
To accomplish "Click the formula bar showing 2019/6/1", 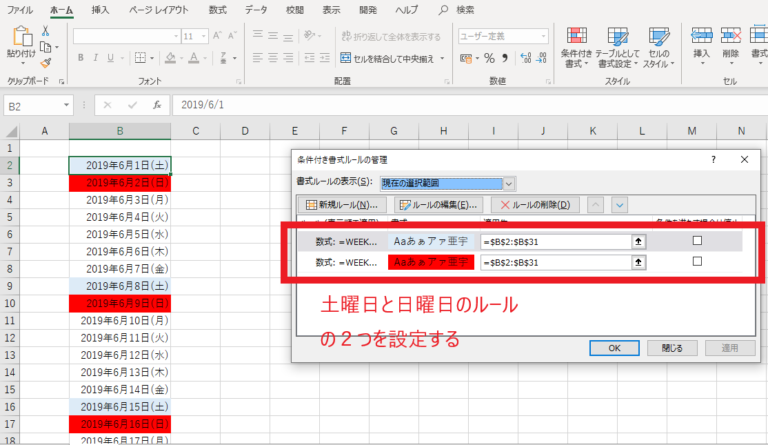I will [469, 105].
